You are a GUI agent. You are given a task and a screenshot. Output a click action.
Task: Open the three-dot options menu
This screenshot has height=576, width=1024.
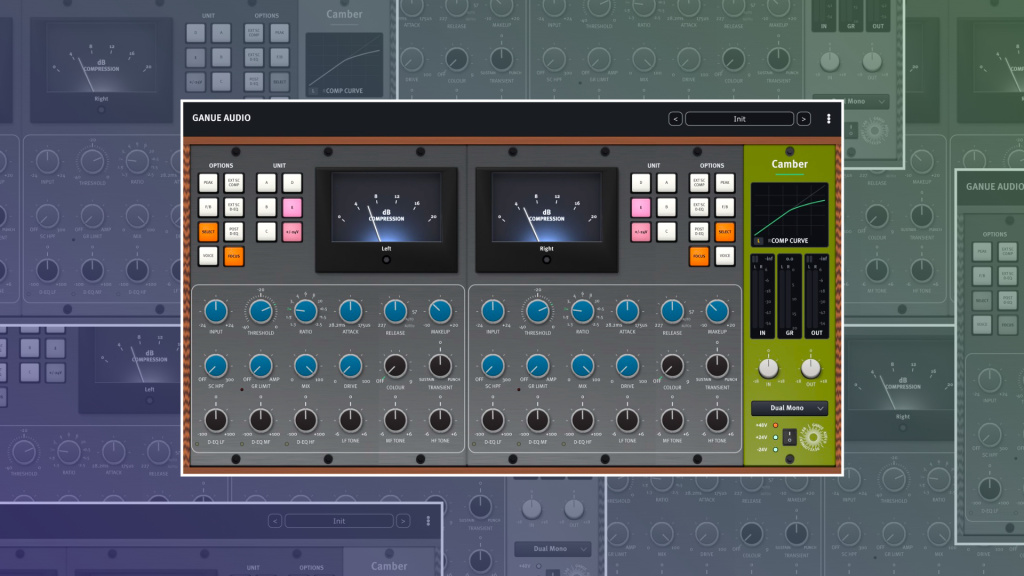click(x=828, y=119)
